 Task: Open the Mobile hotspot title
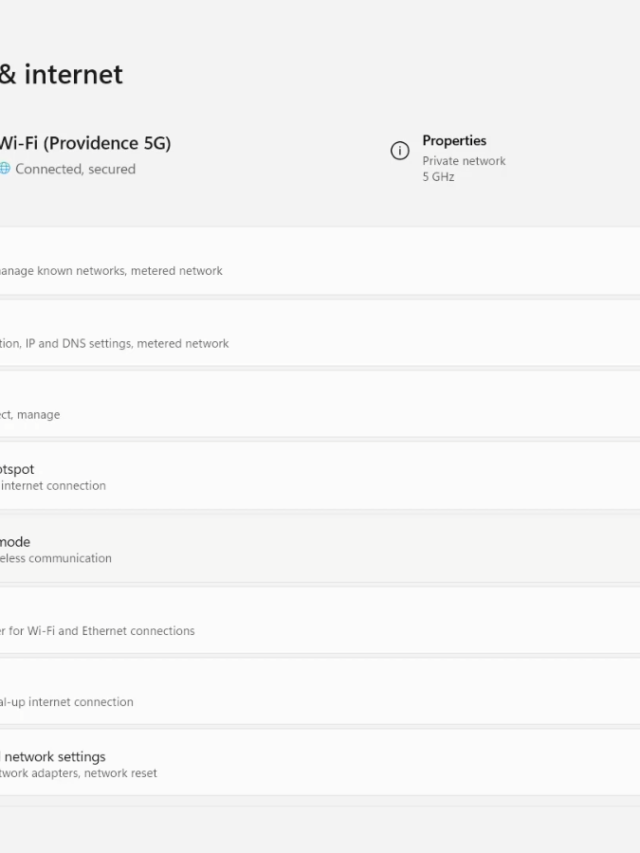(x=17, y=469)
